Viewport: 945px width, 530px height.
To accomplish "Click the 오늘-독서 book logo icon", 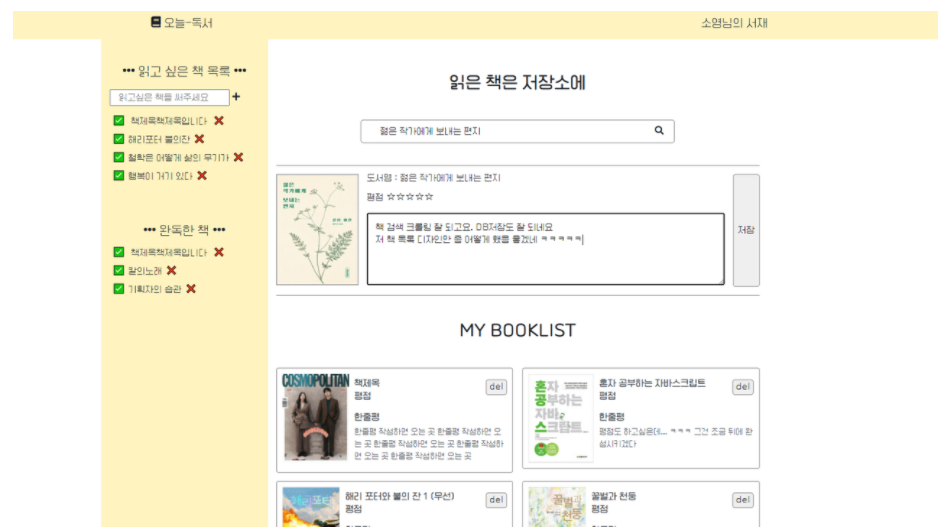I will pyautogui.click(x=155, y=22).
